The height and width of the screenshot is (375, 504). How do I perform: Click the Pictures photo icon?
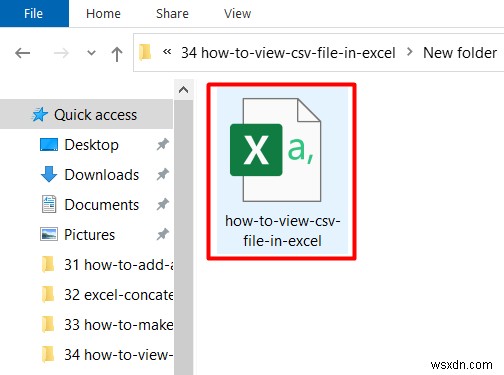49,234
